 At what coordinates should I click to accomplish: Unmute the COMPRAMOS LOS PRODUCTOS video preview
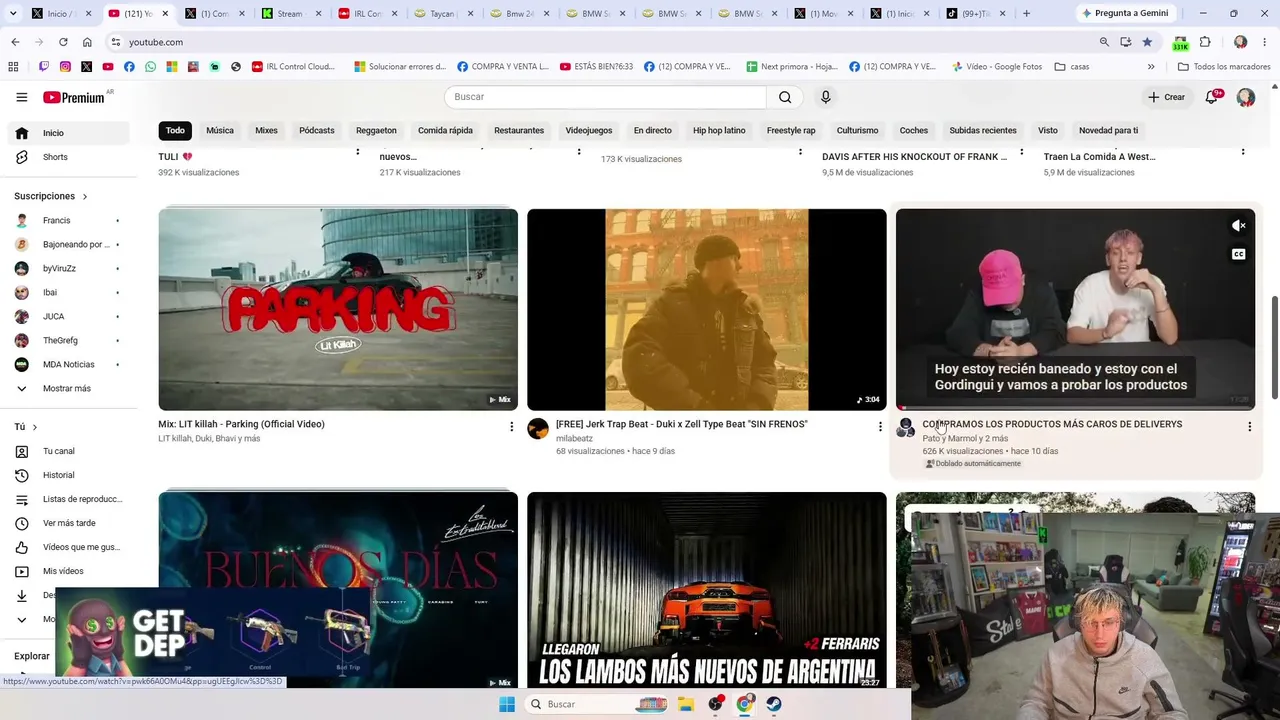pos(1239,226)
